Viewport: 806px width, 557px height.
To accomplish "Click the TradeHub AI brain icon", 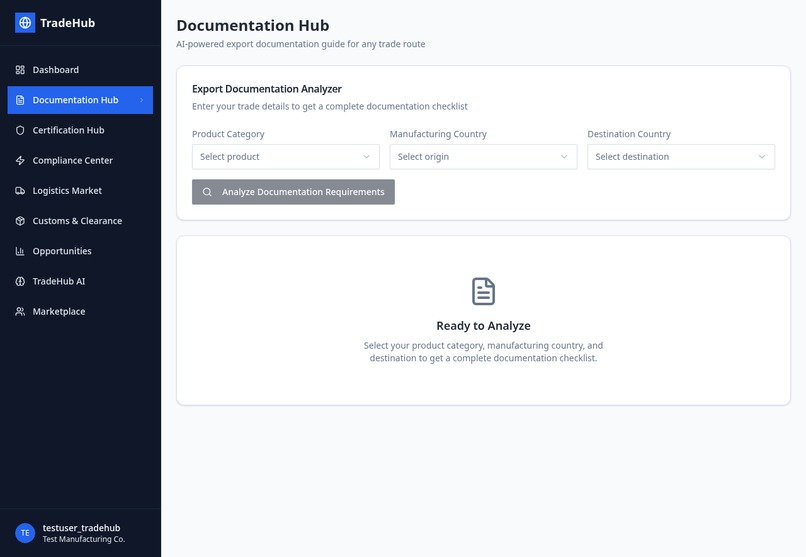I will (x=20, y=282).
